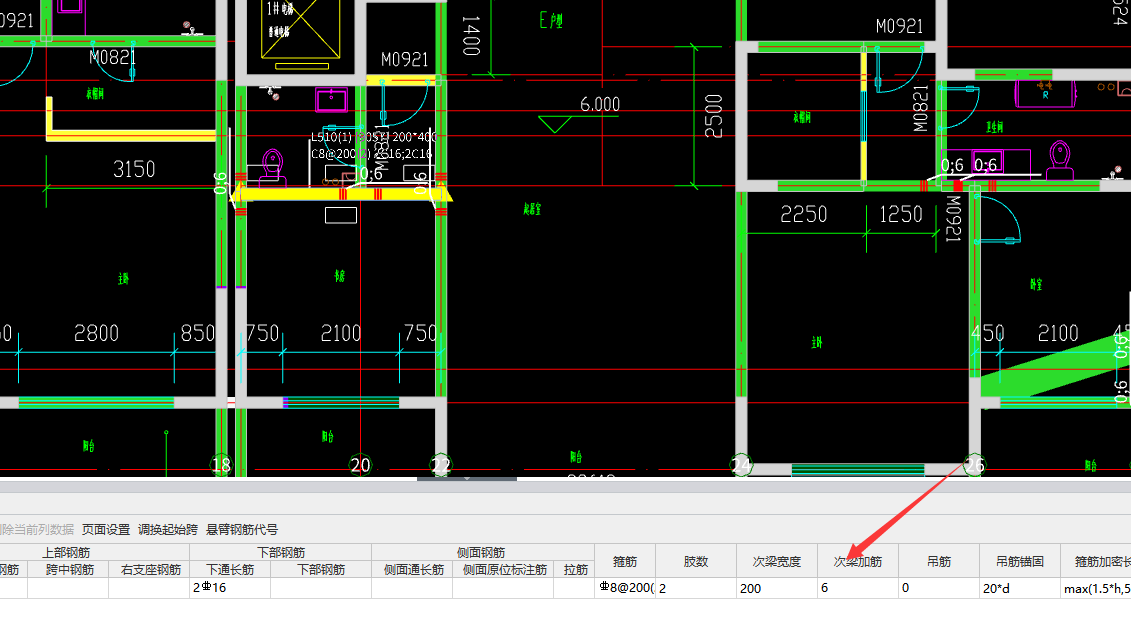The height and width of the screenshot is (635, 1131).
Task: Click the 次梁宽度 column header
Action: click(x=776, y=561)
